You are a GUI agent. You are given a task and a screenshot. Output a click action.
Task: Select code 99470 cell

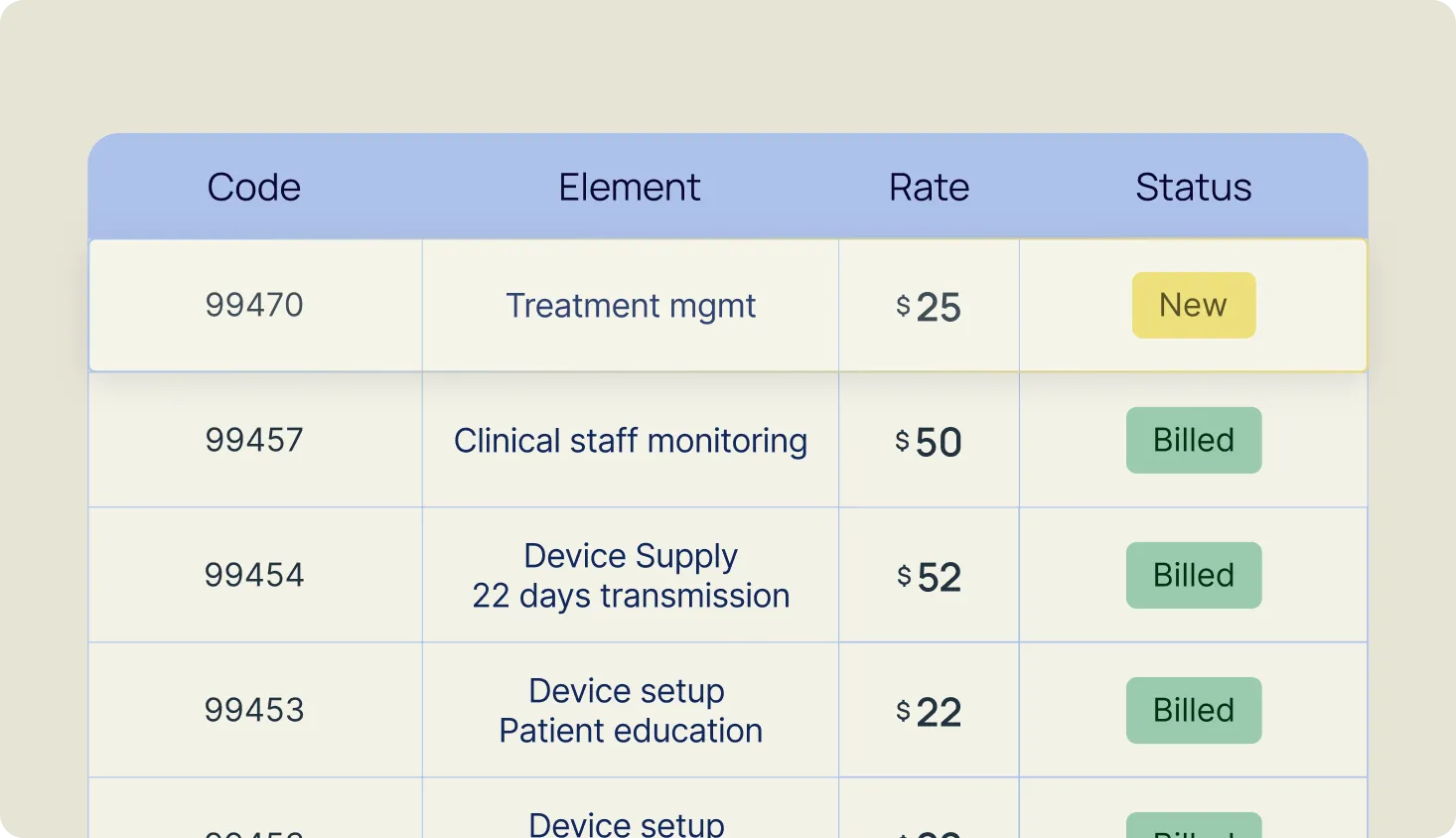(254, 305)
